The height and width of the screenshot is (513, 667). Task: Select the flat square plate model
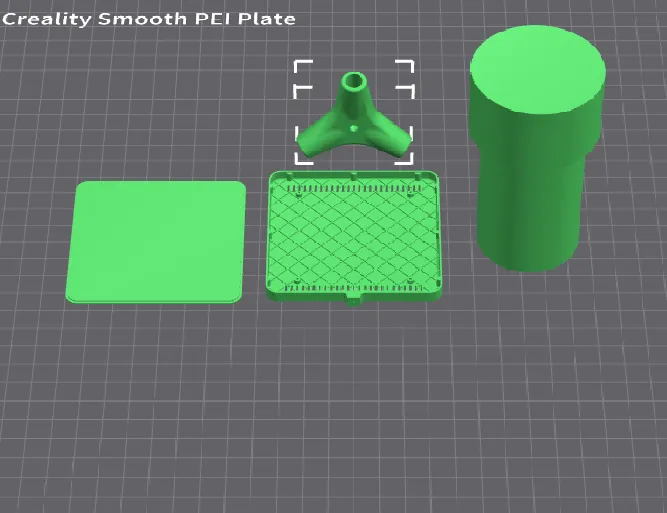point(156,242)
